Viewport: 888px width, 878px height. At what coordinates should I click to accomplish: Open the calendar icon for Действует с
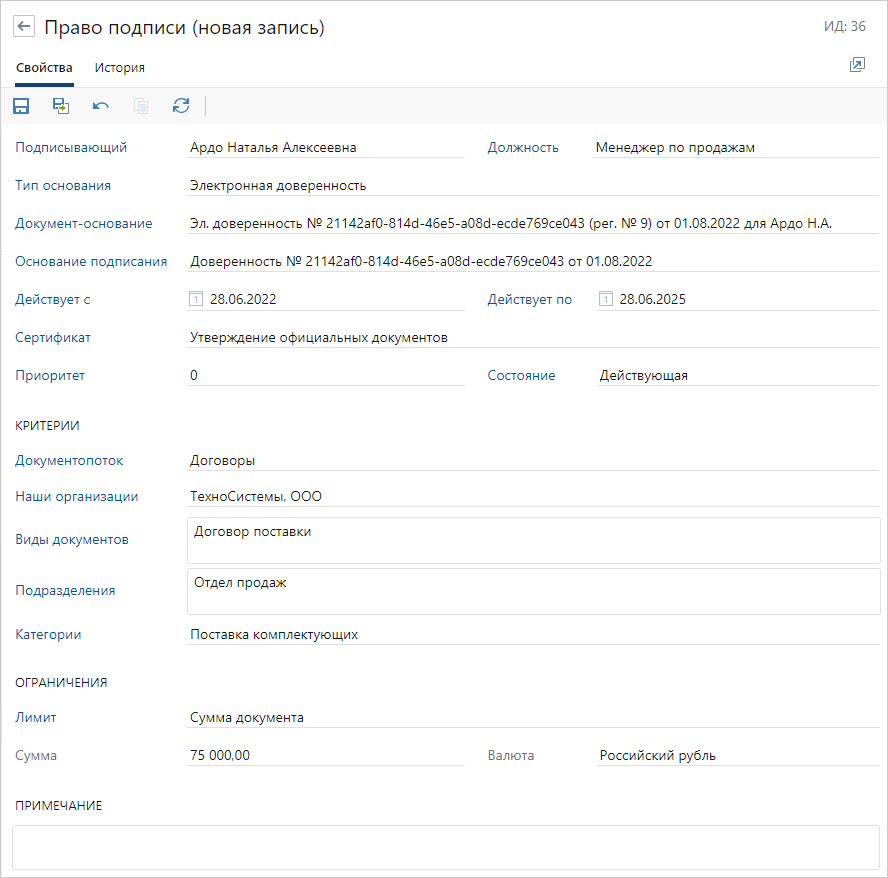click(196, 299)
